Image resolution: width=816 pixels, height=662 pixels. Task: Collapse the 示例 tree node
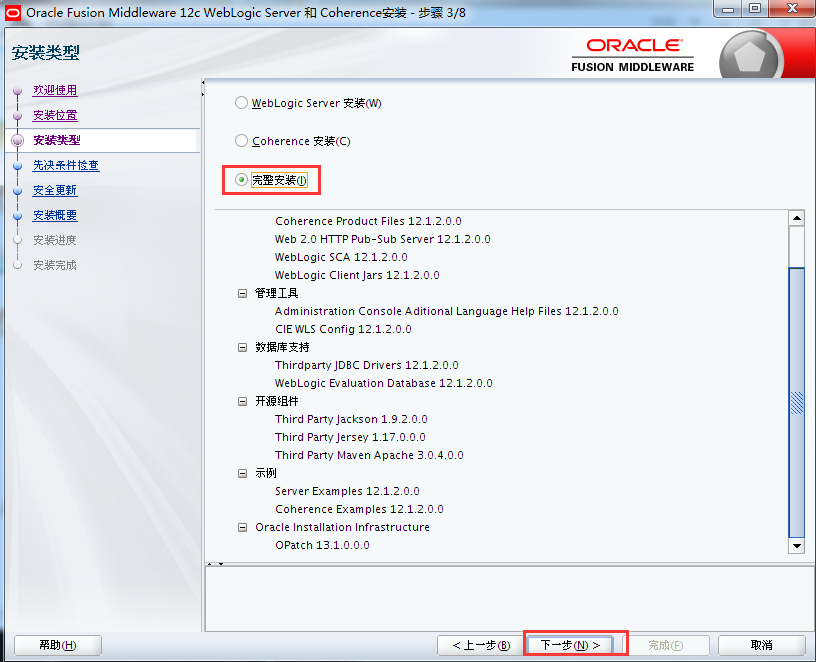click(x=242, y=474)
